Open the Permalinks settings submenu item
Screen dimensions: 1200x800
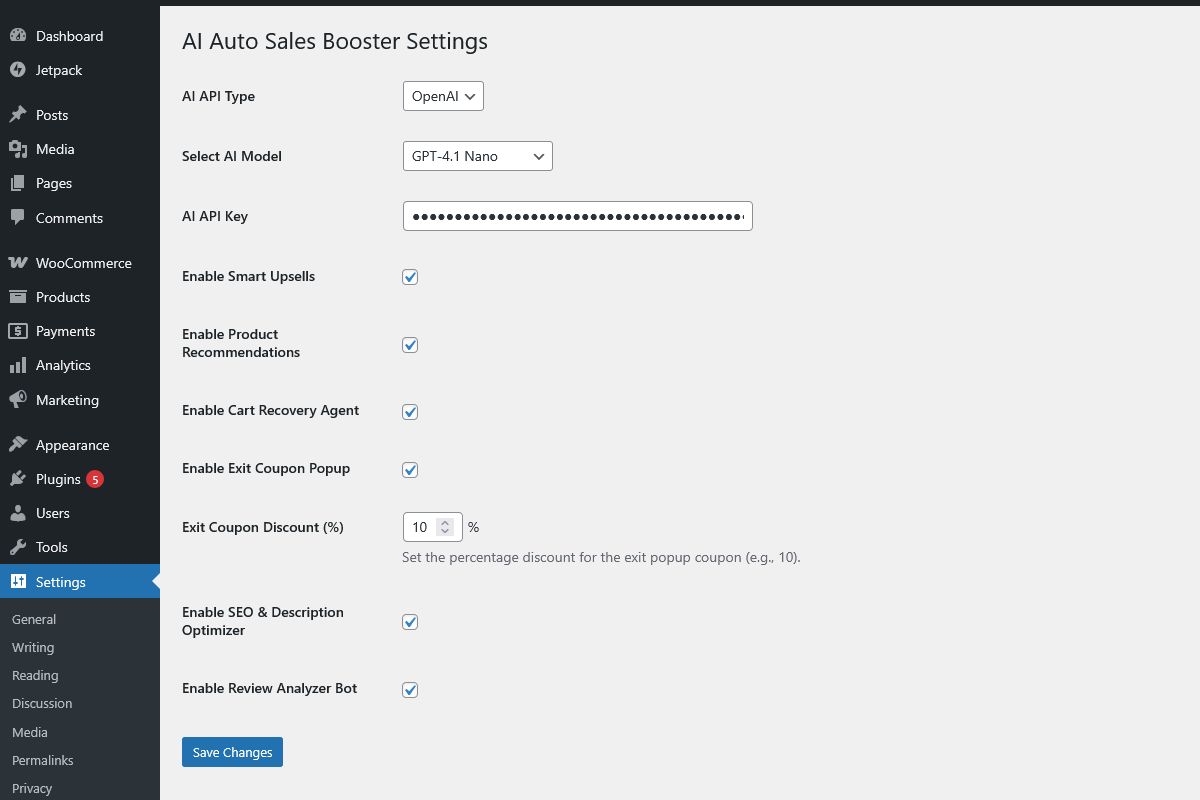(x=42, y=760)
